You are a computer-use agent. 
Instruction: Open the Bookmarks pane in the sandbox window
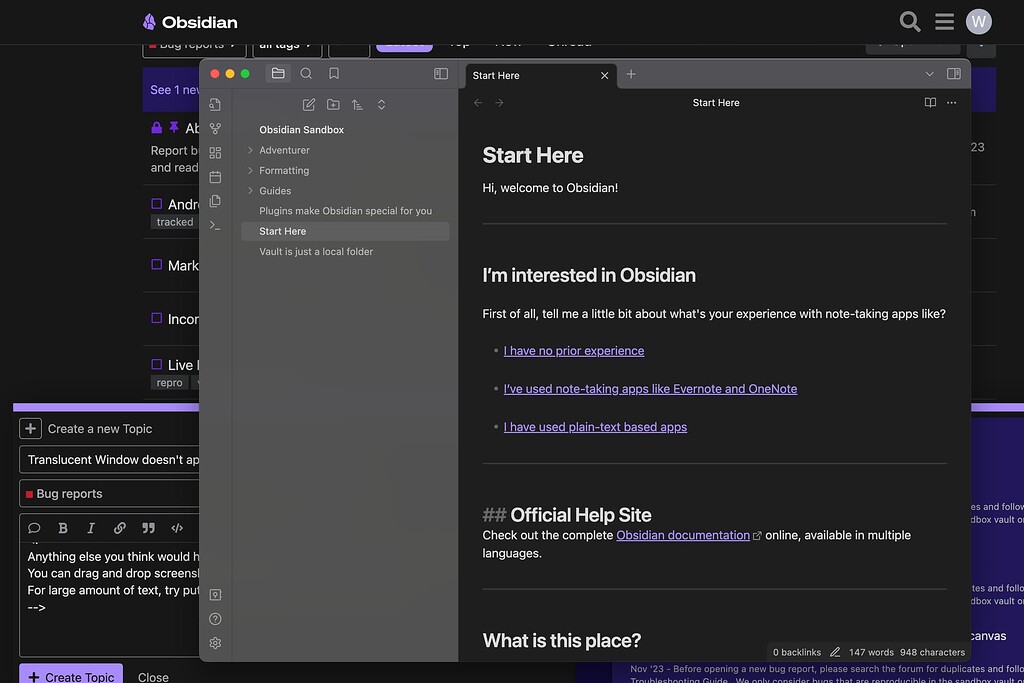coord(334,73)
